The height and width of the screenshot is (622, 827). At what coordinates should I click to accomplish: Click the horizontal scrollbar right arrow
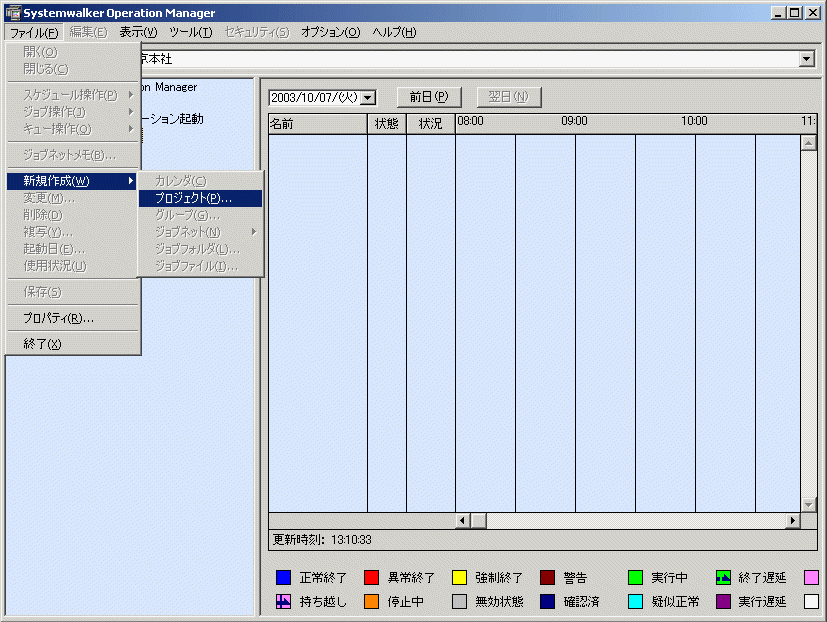pyautogui.click(x=793, y=521)
